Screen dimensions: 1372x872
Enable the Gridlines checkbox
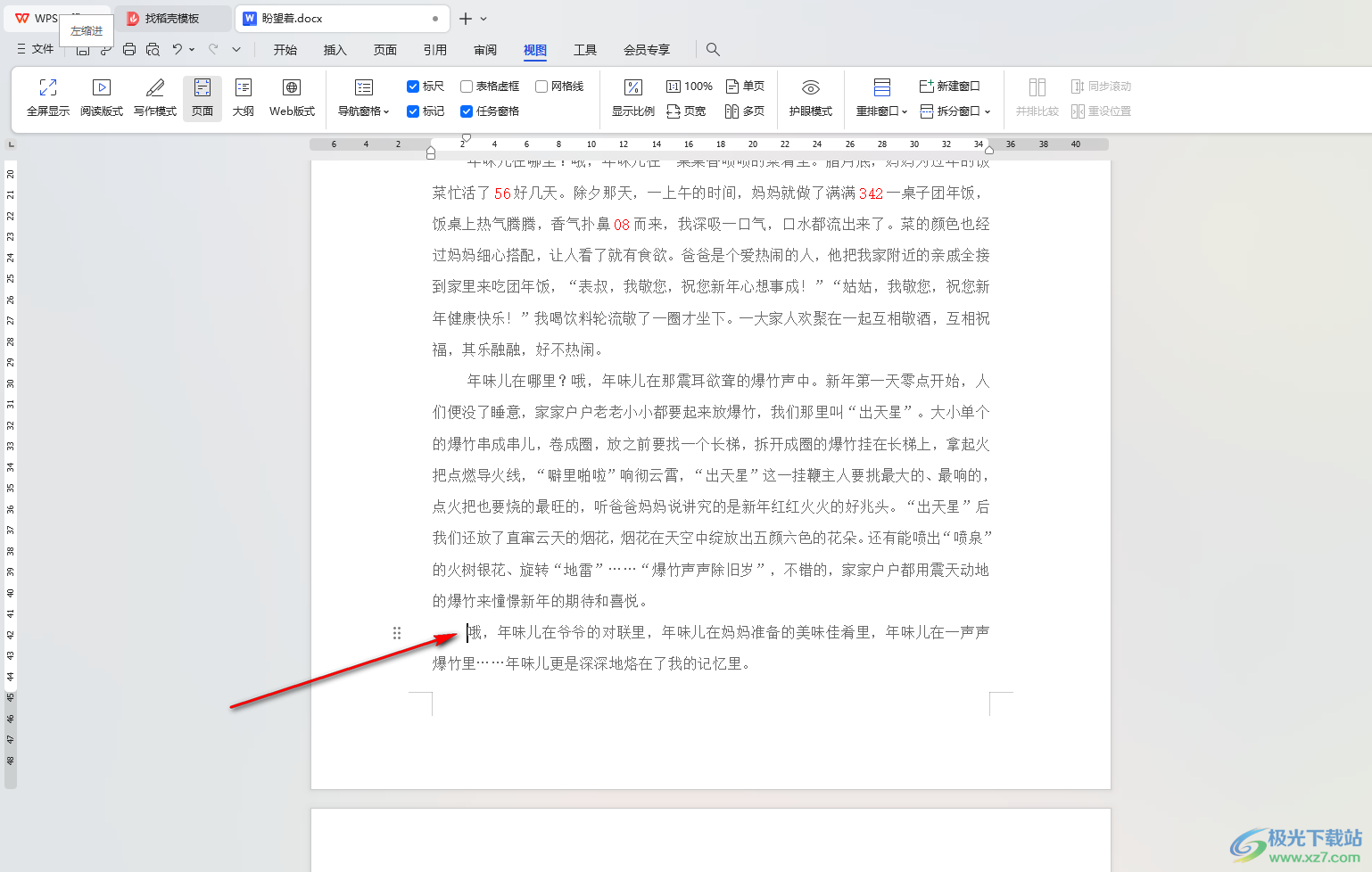[x=541, y=86]
